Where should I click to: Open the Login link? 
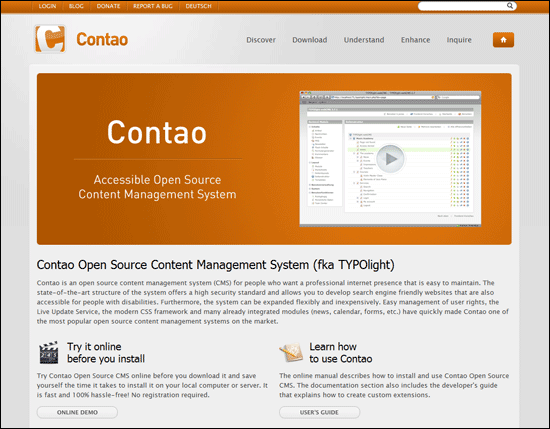tap(47, 6)
